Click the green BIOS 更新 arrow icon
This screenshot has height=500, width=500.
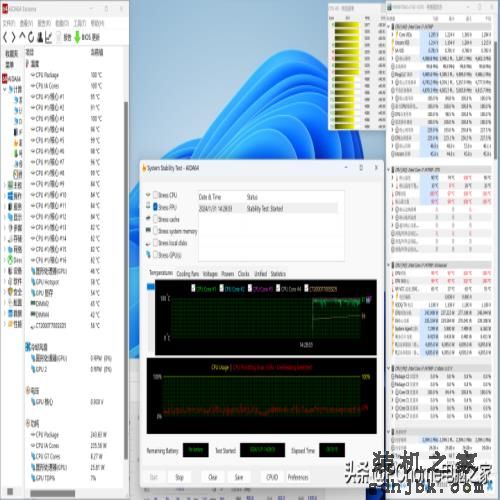pyautogui.click(x=77, y=37)
